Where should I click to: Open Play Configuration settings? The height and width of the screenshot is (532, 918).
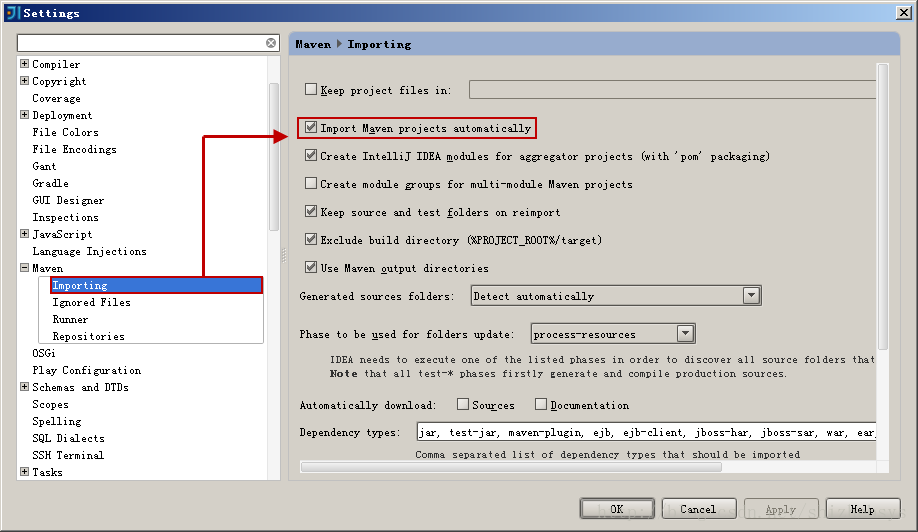(x=87, y=370)
